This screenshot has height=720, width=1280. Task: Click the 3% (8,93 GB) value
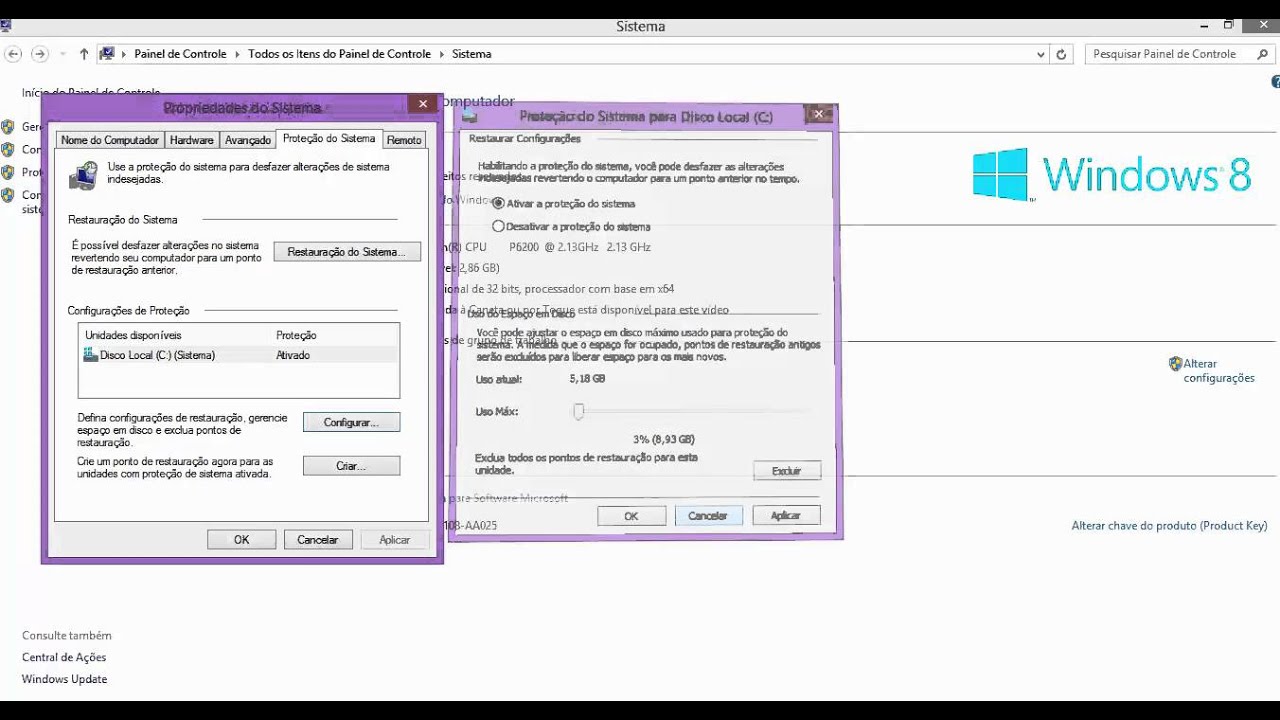(x=664, y=439)
